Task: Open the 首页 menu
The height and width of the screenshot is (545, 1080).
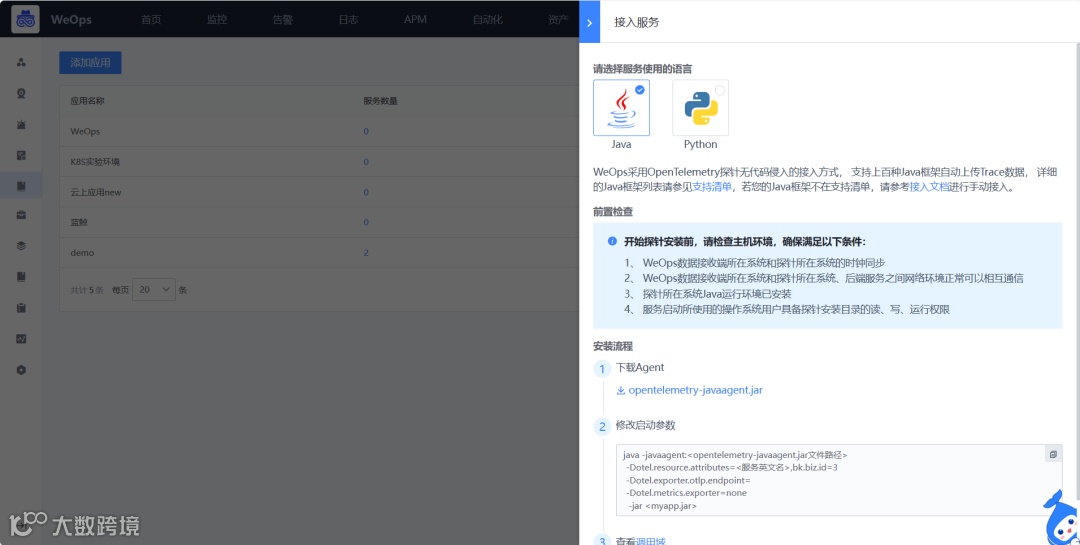Action: pyautogui.click(x=151, y=19)
